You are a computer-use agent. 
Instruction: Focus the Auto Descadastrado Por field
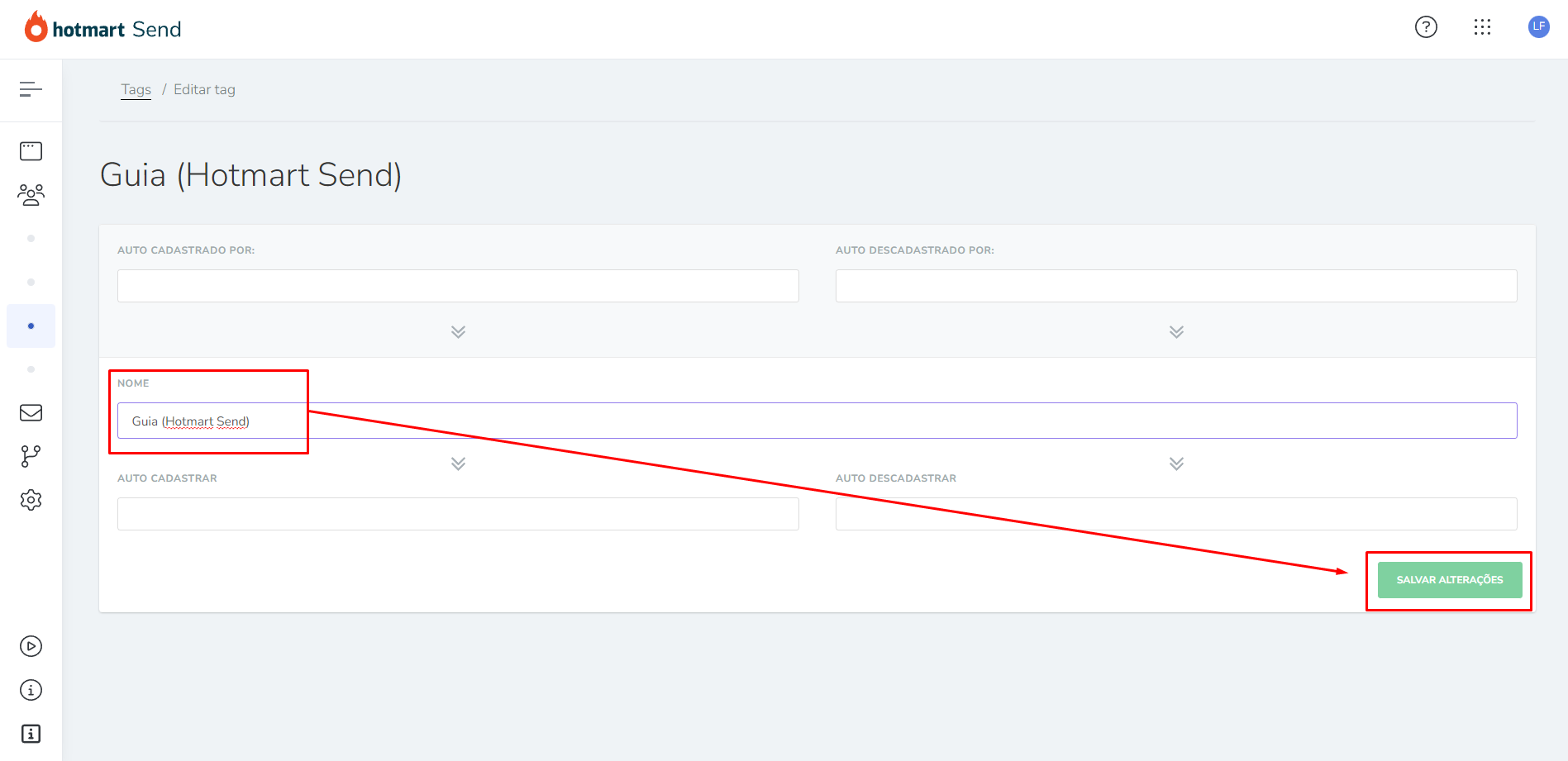coord(1176,286)
